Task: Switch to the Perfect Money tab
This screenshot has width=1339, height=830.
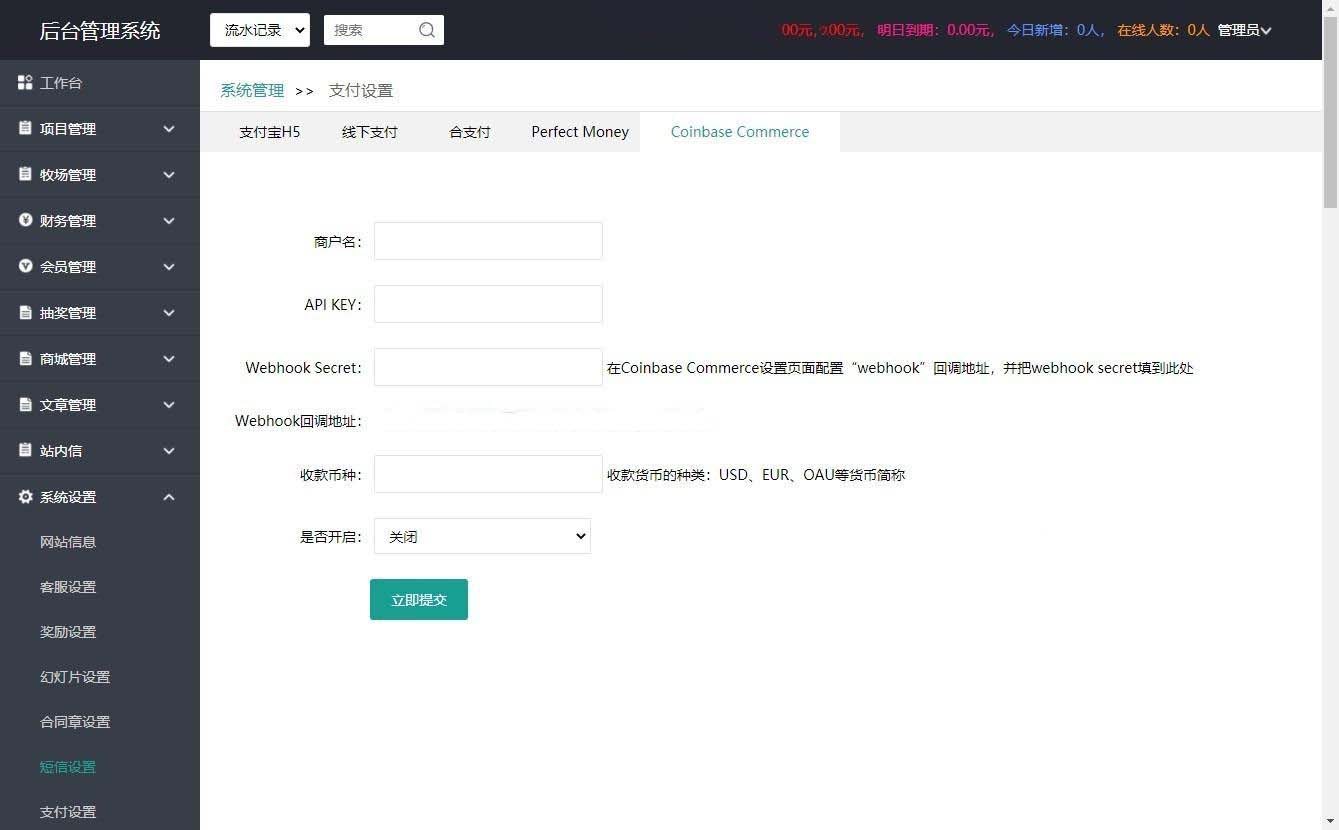Action: point(580,132)
